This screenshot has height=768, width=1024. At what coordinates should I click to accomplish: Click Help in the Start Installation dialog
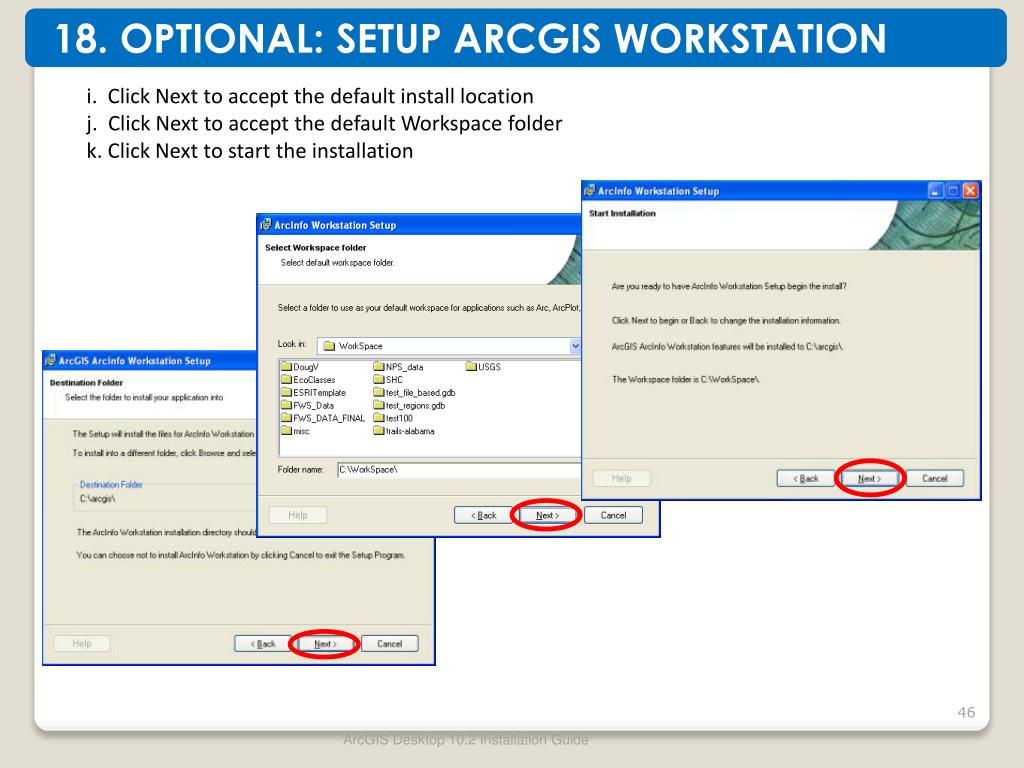coord(622,479)
